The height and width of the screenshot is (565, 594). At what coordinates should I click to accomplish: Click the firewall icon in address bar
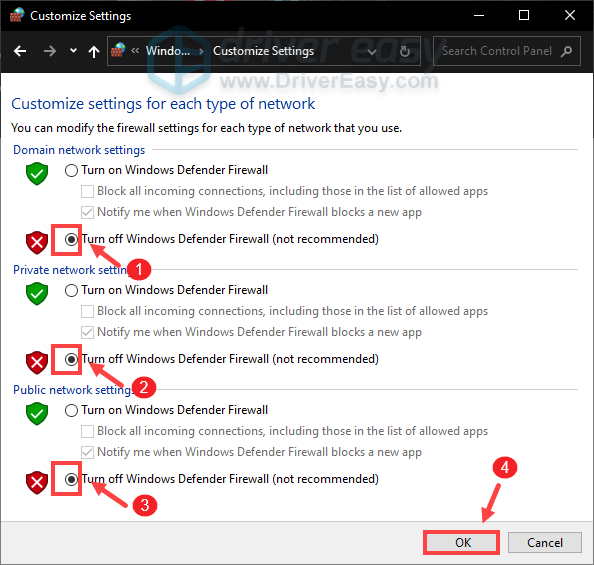(x=119, y=50)
